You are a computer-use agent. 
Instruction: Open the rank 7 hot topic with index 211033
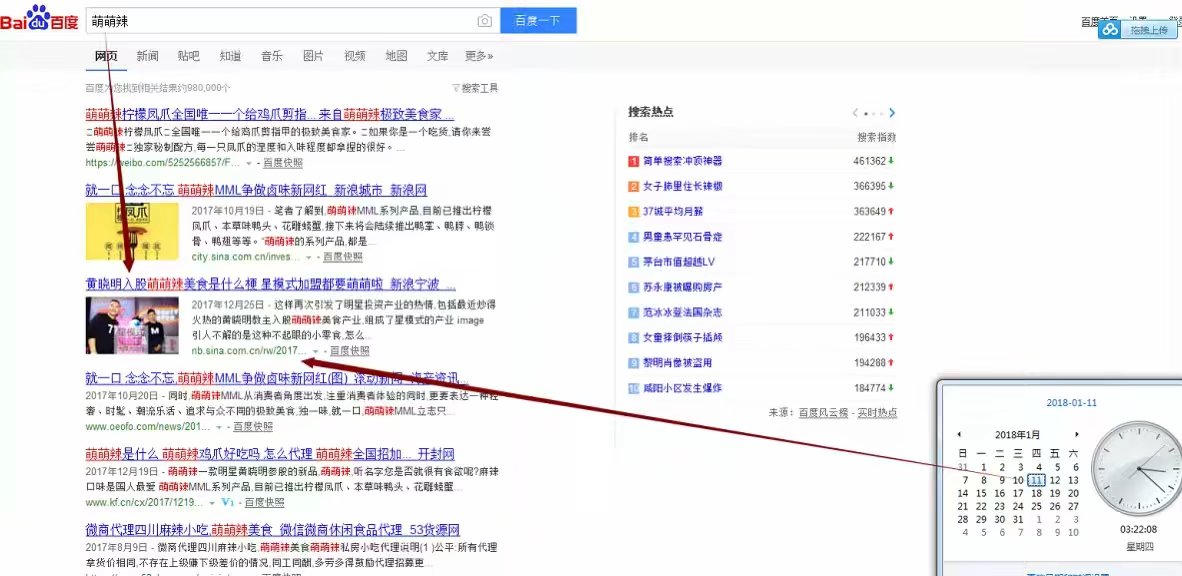tap(682, 313)
